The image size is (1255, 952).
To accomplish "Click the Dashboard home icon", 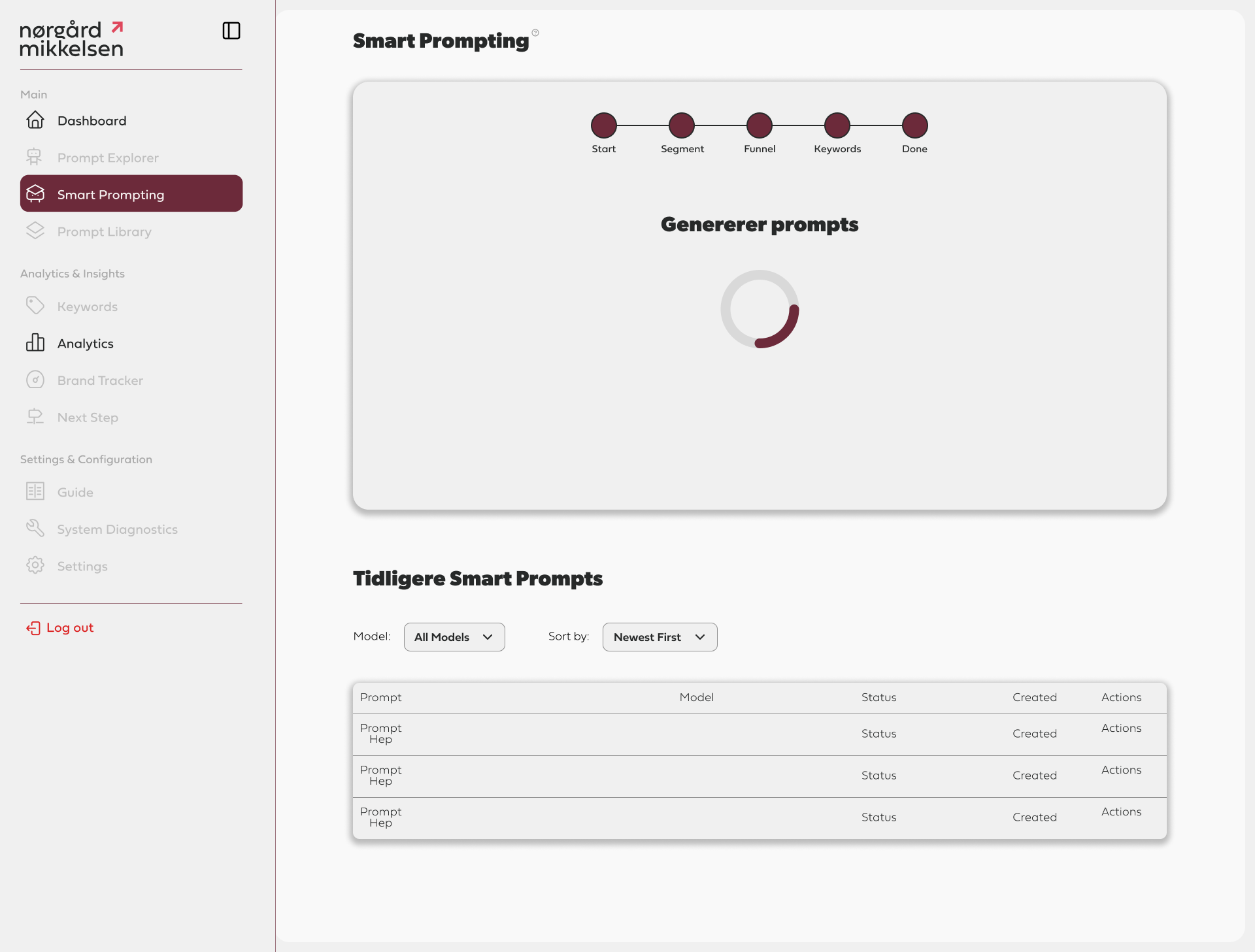I will point(35,120).
